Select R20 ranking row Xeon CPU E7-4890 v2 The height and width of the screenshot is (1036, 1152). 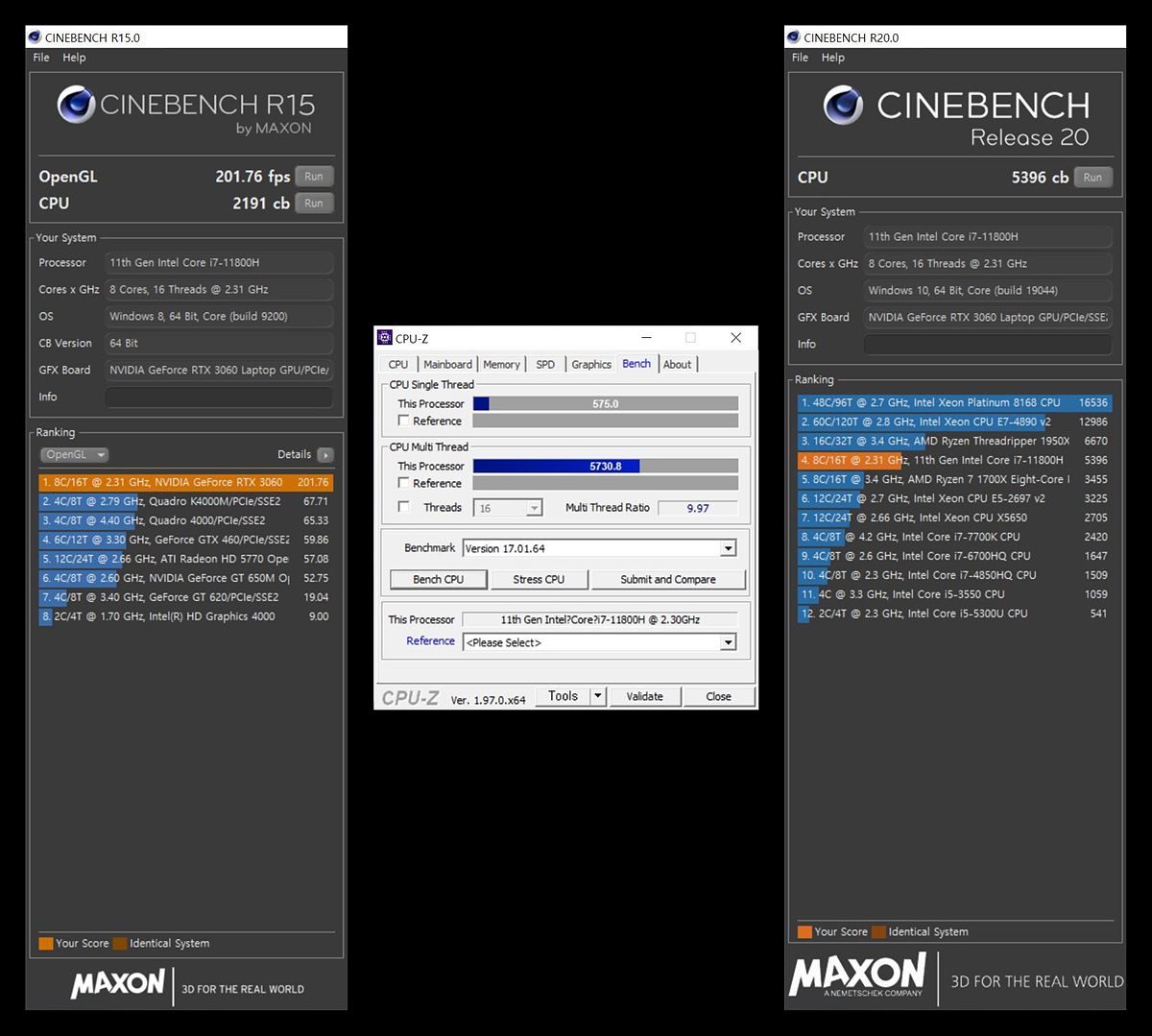[x=954, y=422]
